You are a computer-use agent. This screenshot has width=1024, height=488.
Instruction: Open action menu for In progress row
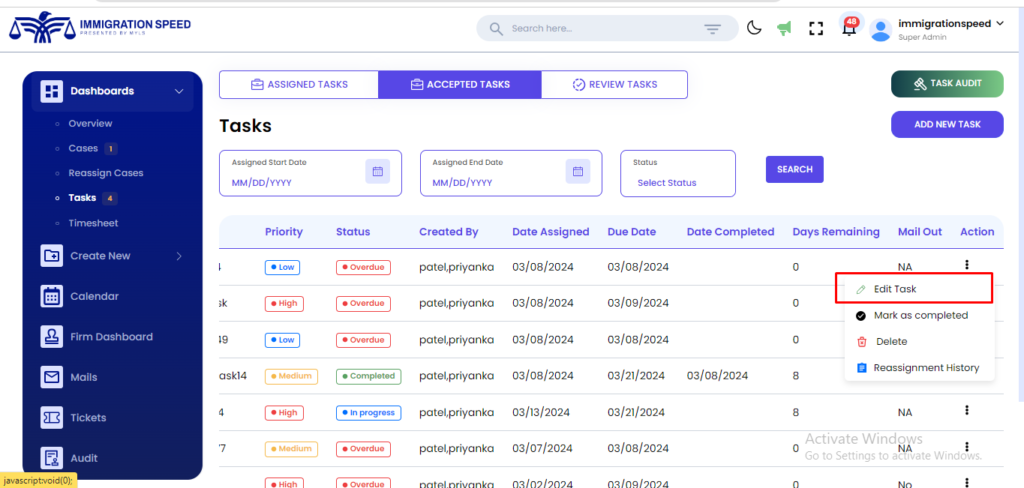pyautogui.click(x=967, y=410)
